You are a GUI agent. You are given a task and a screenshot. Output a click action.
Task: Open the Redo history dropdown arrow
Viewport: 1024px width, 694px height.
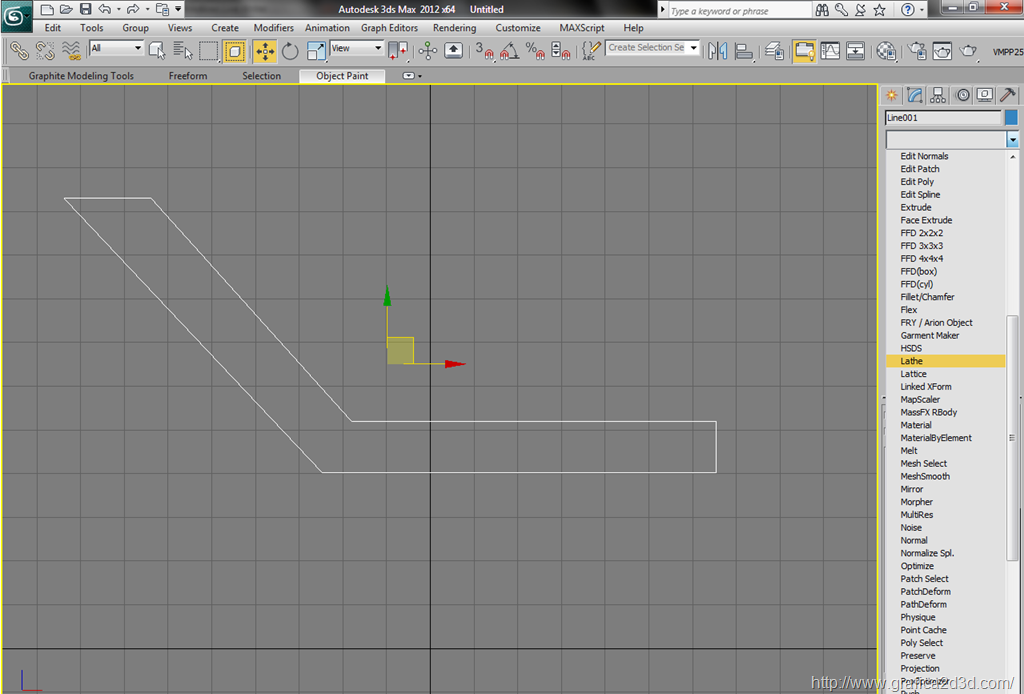coord(147,9)
